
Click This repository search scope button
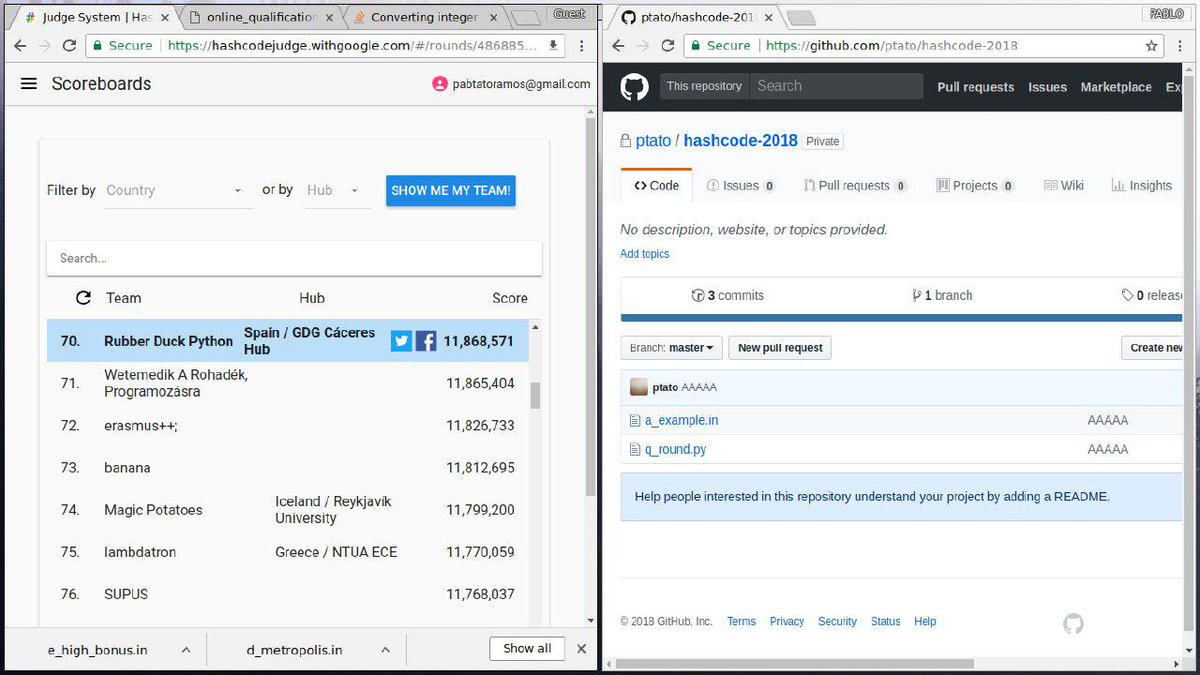pyautogui.click(x=704, y=86)
